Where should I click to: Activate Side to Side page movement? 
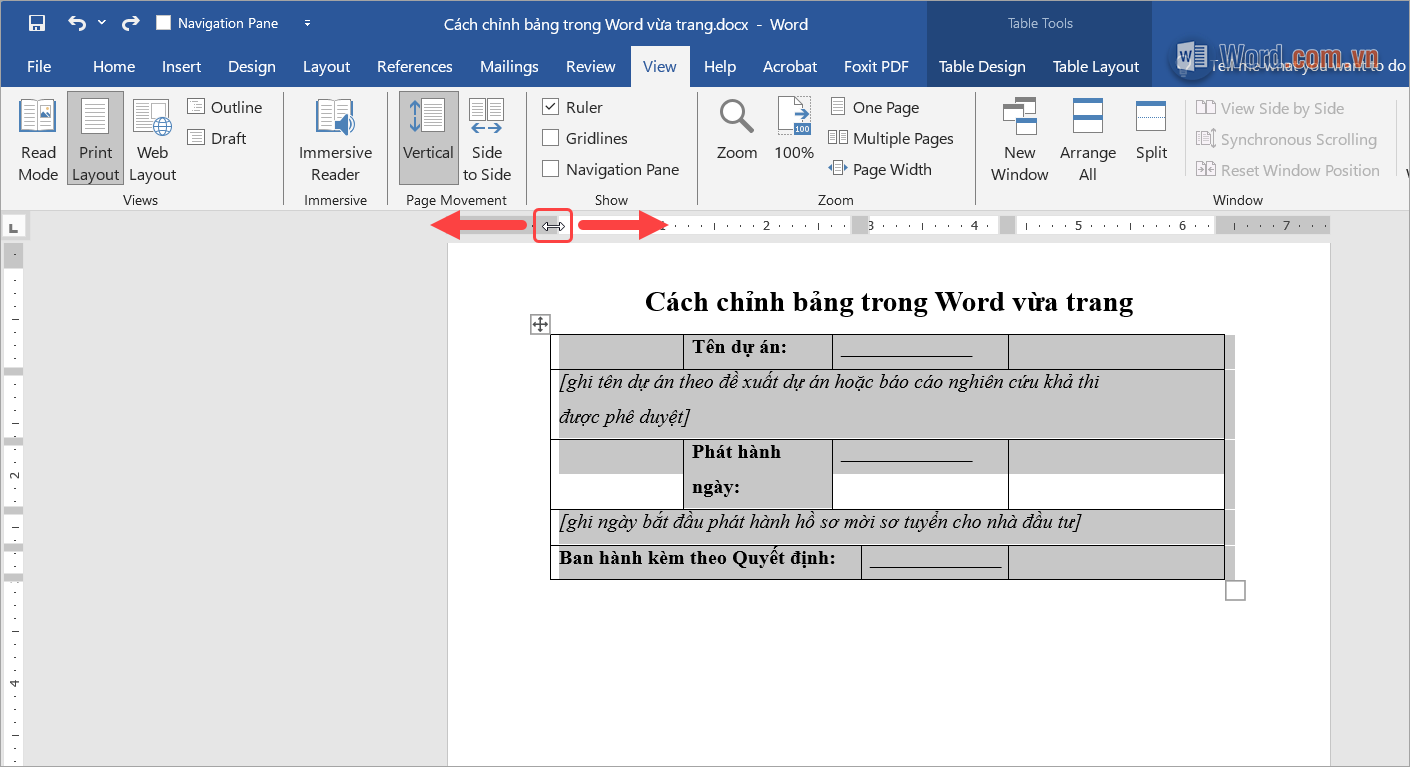tap(486, 139)
